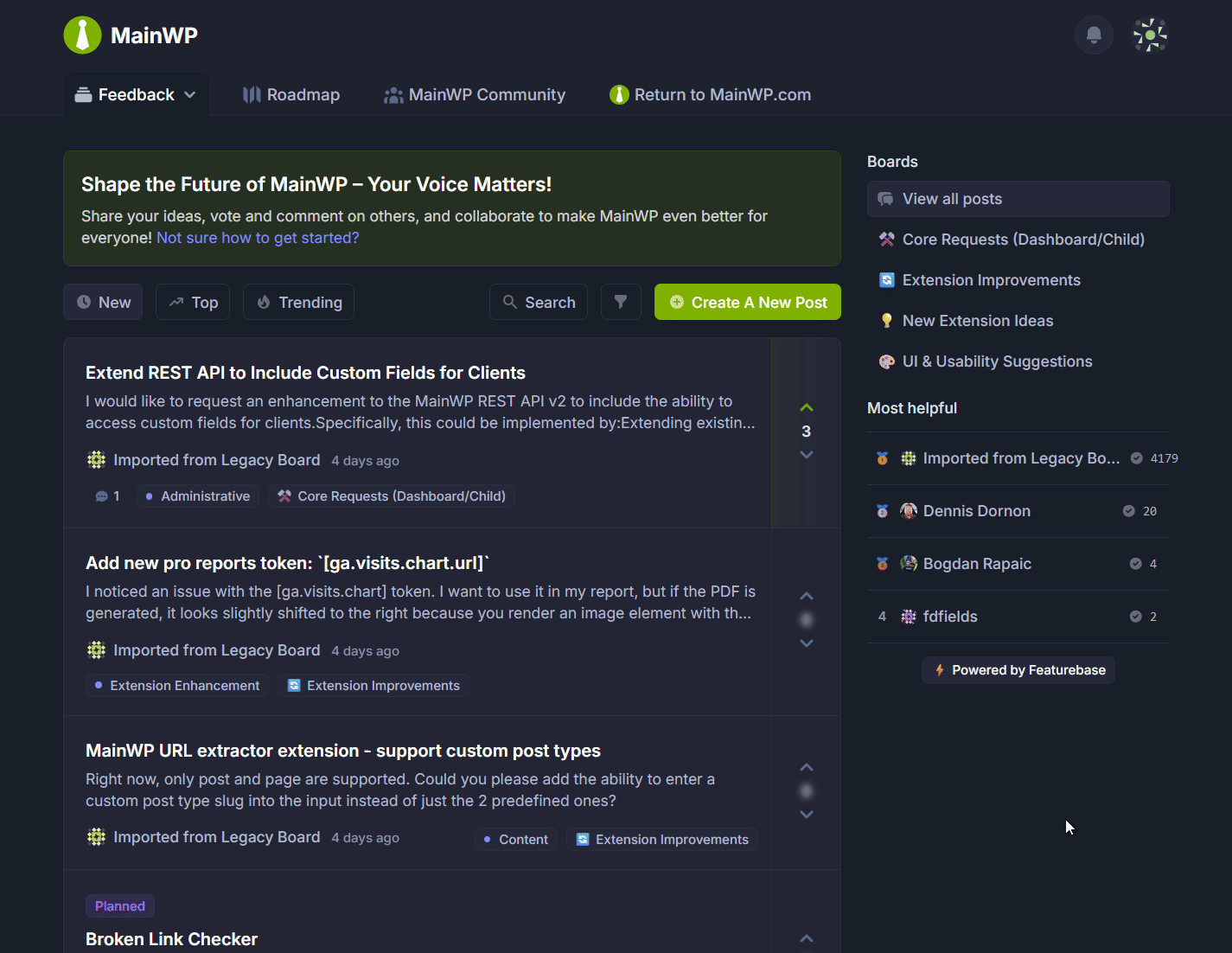Open the Extension Improvements board in the sidebar

[x=1018, y=280]
